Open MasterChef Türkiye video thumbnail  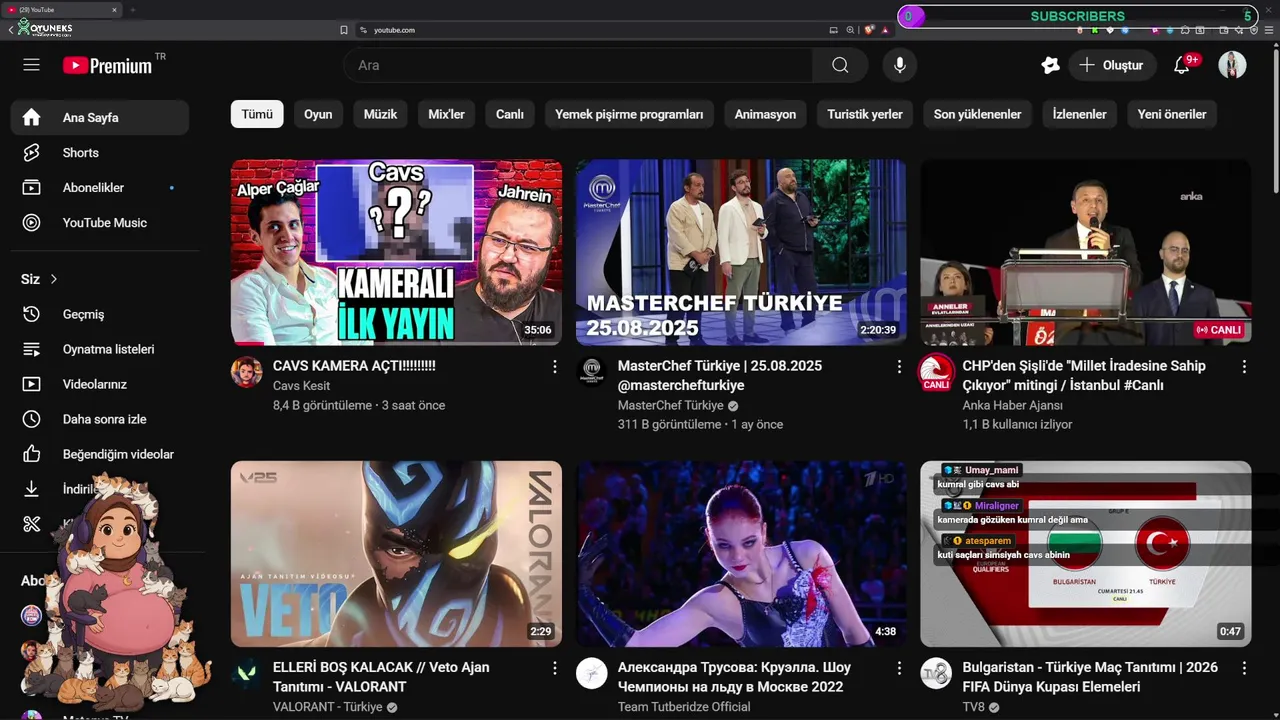(x=741, y=253)
